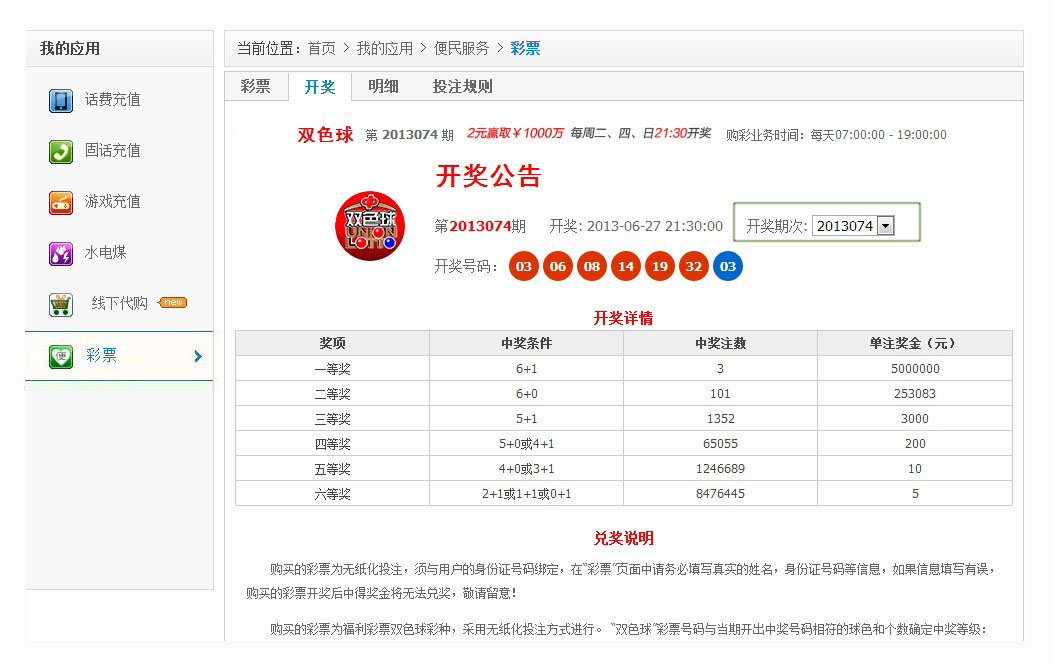Open the 开奖期次 2013074 dropdown
The height and width of the screenshot is (667, 1056).
(x=853, y=226)
